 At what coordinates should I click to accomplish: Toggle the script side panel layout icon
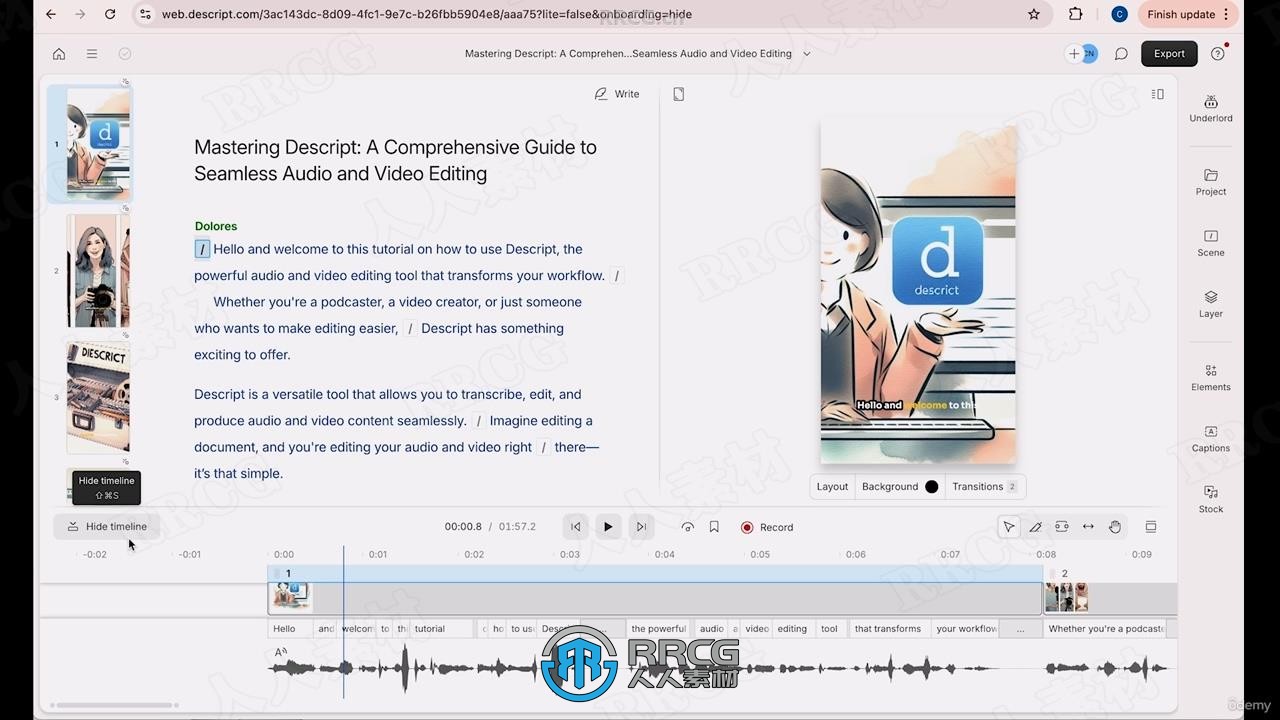tap(1157, 94)
